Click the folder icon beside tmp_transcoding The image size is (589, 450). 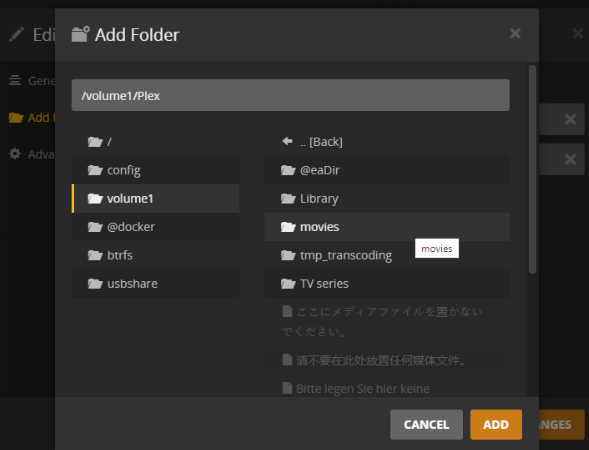[x=288, y=255]
